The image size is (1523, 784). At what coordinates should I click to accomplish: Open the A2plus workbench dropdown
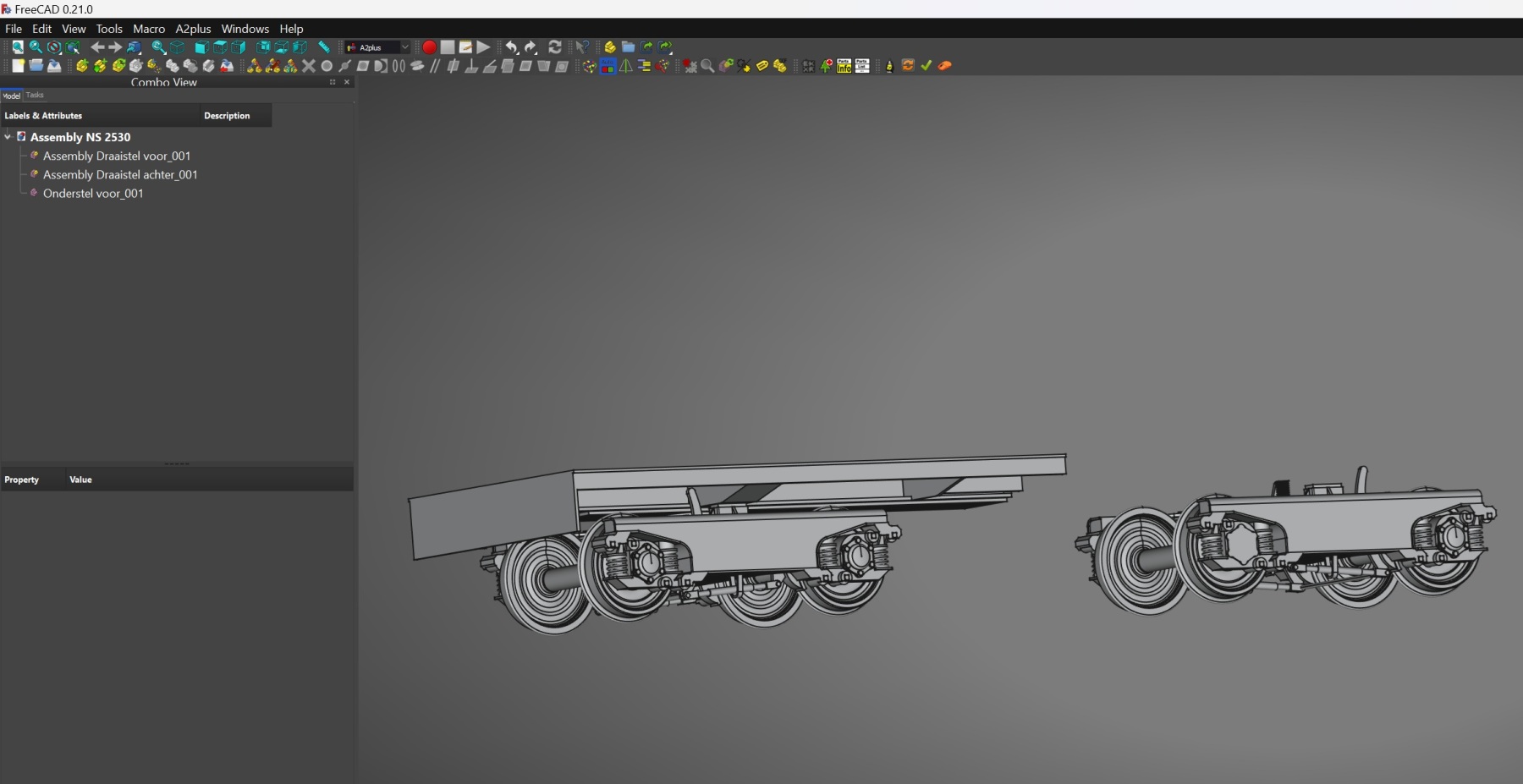[x=377, y=47]
